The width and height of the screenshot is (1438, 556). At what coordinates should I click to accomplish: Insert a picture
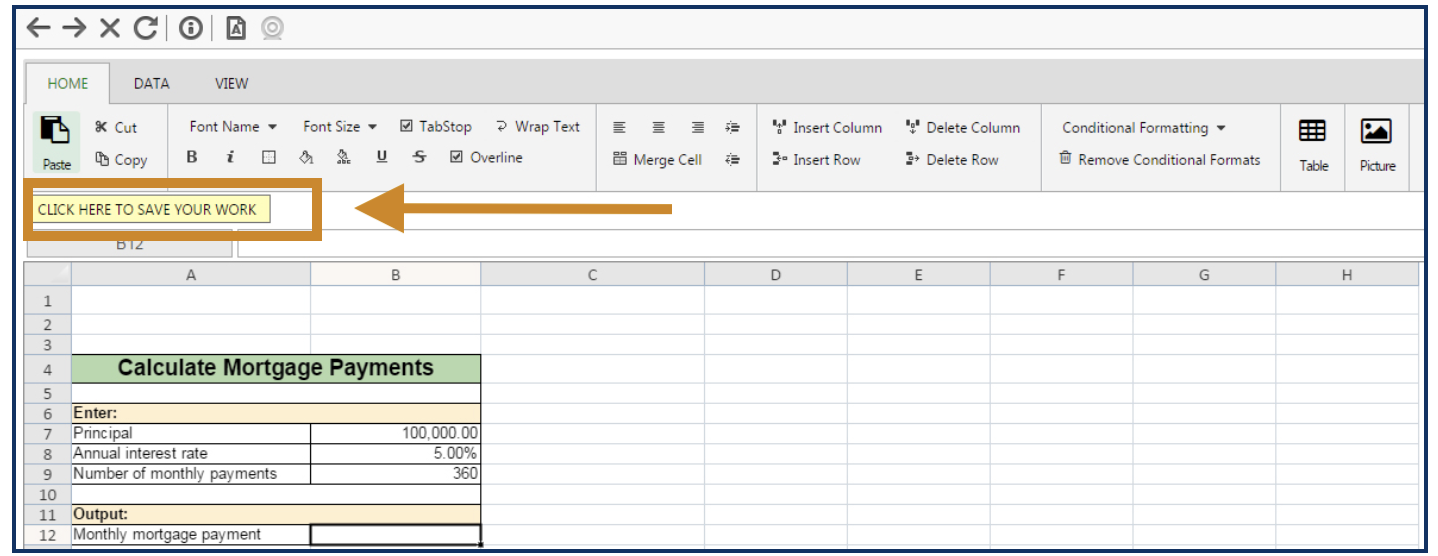click(1377, 145)
